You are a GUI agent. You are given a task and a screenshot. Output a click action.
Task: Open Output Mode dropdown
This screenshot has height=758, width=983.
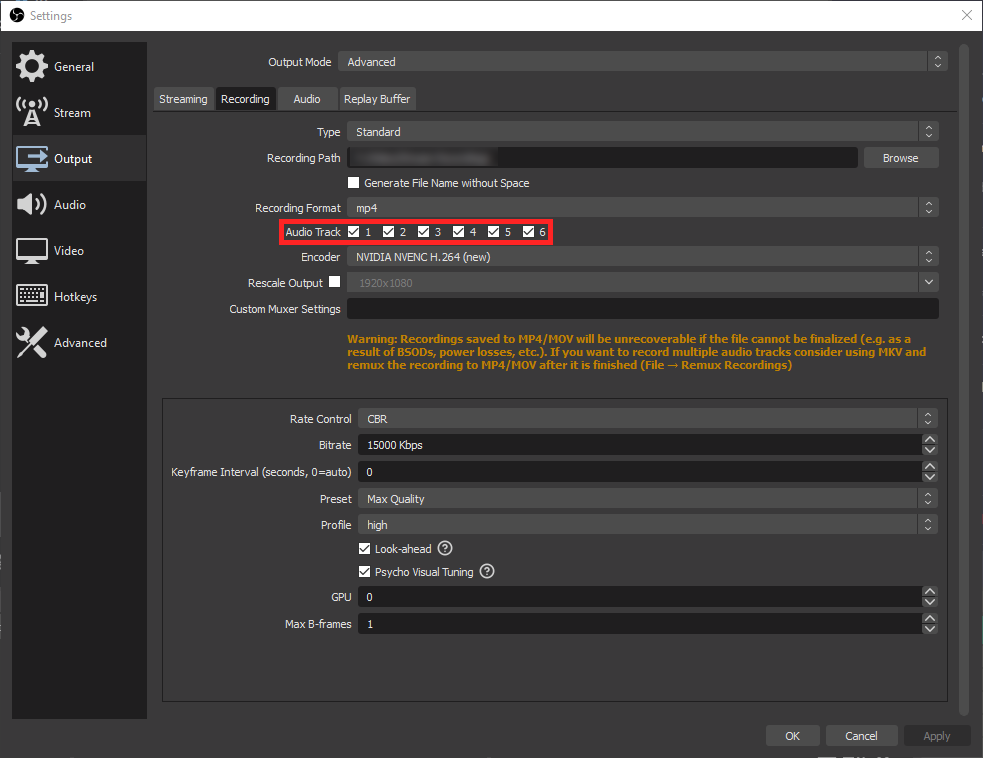643,61
